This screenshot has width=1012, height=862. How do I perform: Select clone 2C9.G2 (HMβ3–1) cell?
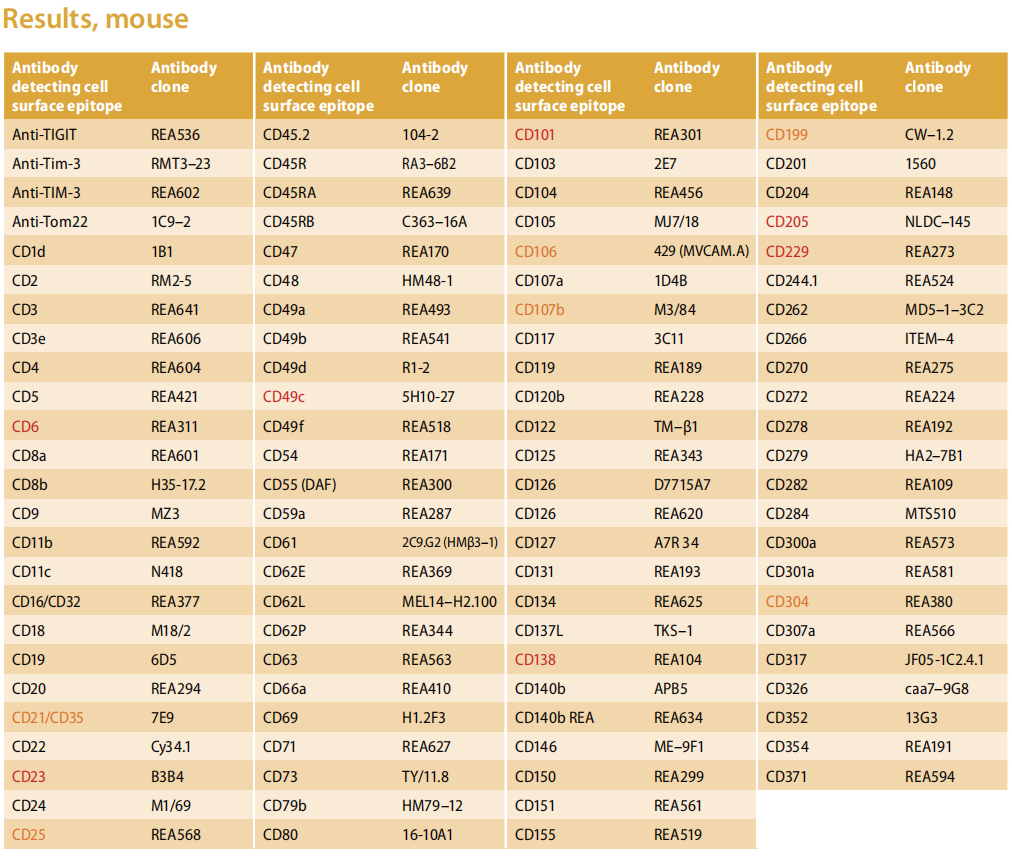click(450, 543)
